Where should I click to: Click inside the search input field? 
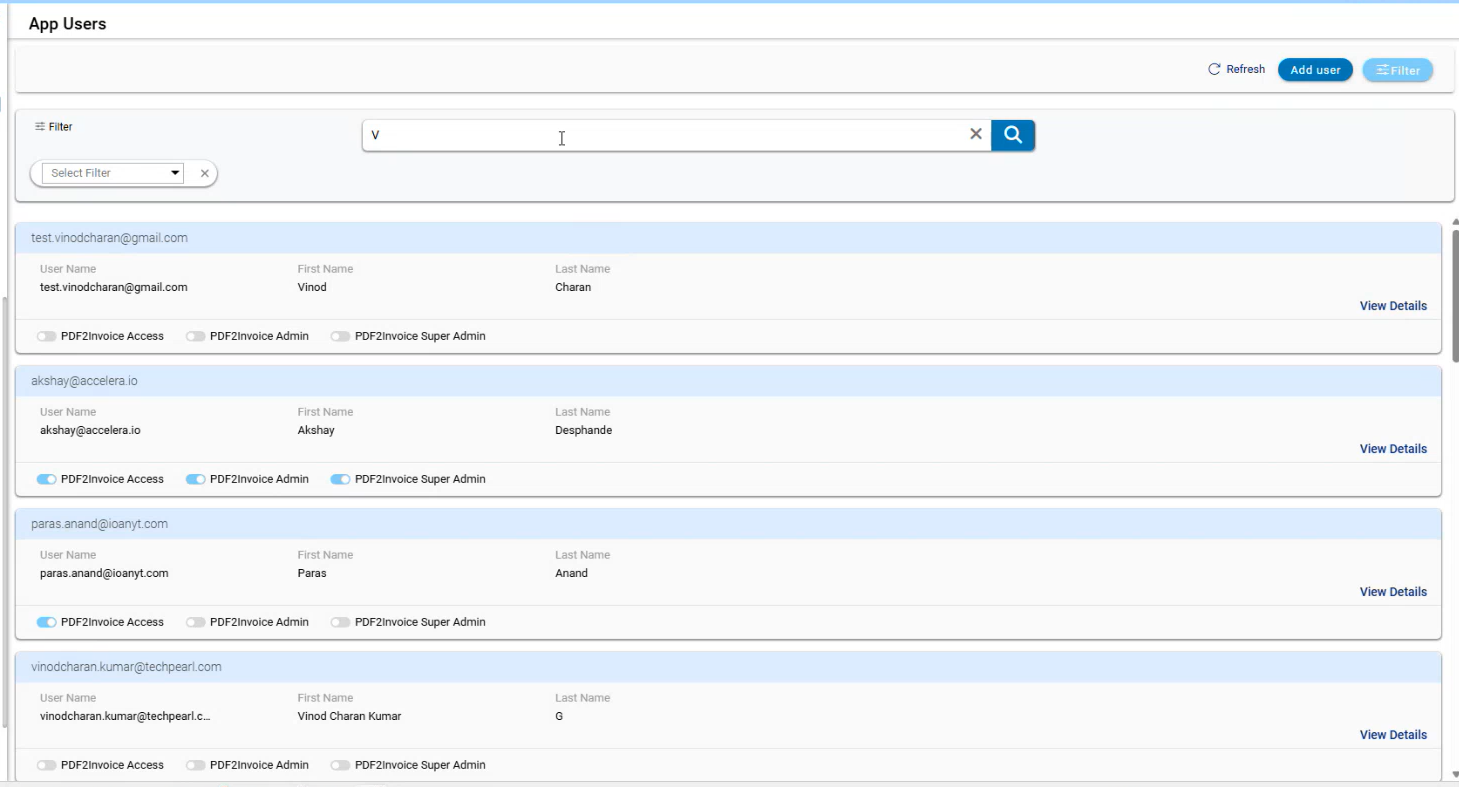click(660, 136)
